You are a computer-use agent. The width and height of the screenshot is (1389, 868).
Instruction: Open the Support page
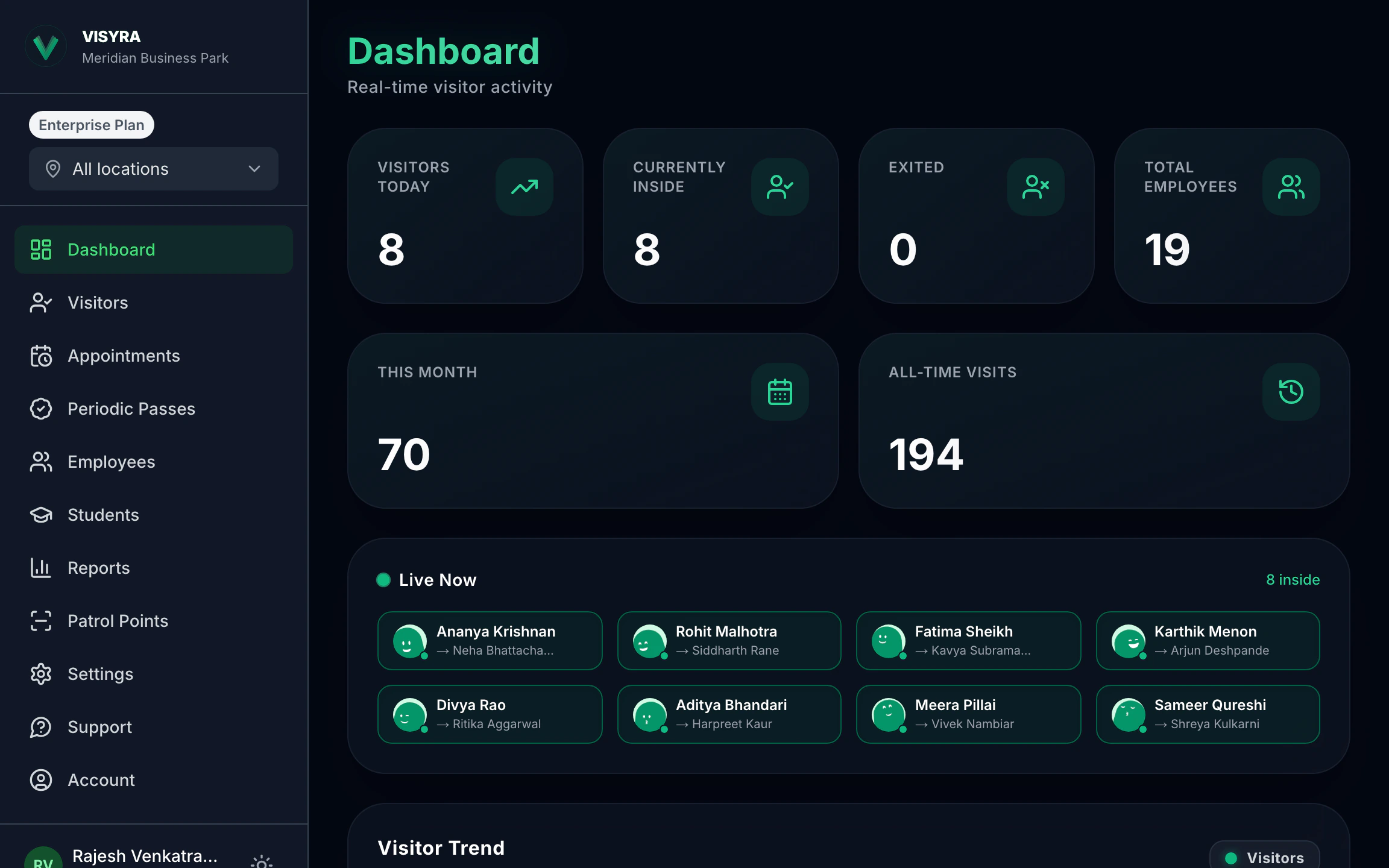pyautogui.click(x=154, y=727)
